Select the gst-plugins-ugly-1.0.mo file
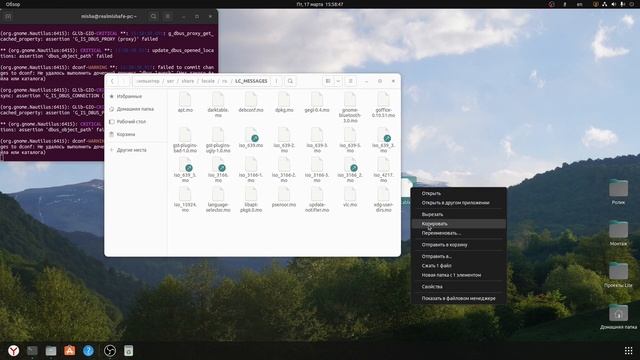The height and width of the screenshot is (360, 640). pyautogui.click(x=218, y=140)
